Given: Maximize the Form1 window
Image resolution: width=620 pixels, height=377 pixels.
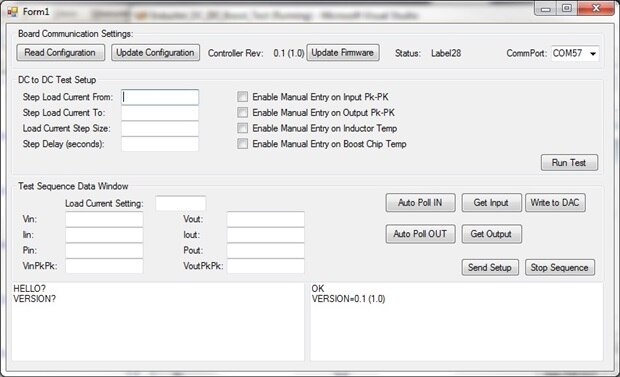Looking at the screenshot, I should click(567, 9).
